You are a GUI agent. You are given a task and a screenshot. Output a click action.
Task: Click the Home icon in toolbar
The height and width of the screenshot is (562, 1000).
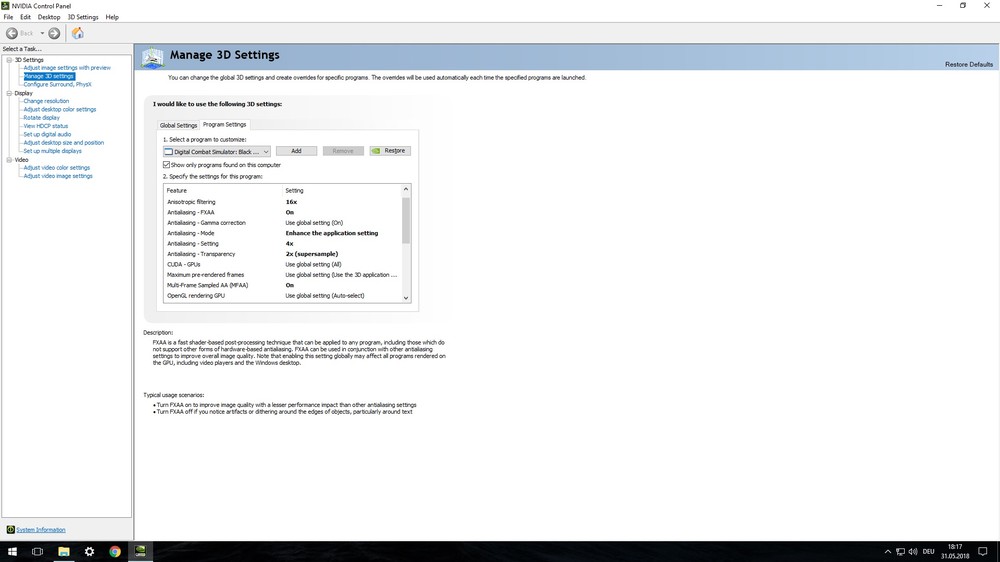pyautogui.click(x=77, y=33)
